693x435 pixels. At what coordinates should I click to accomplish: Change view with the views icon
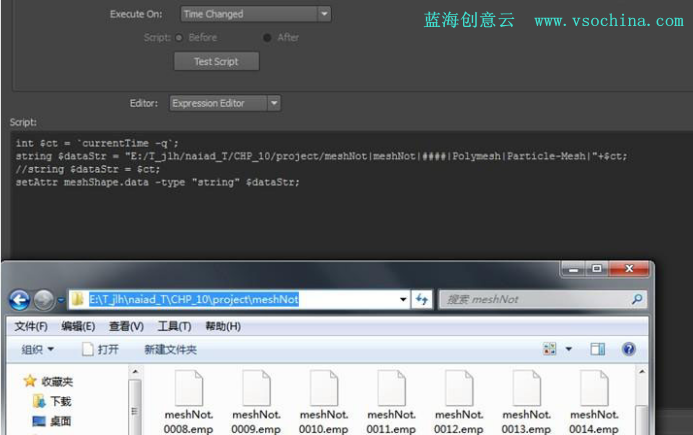[x=549, y=349]
